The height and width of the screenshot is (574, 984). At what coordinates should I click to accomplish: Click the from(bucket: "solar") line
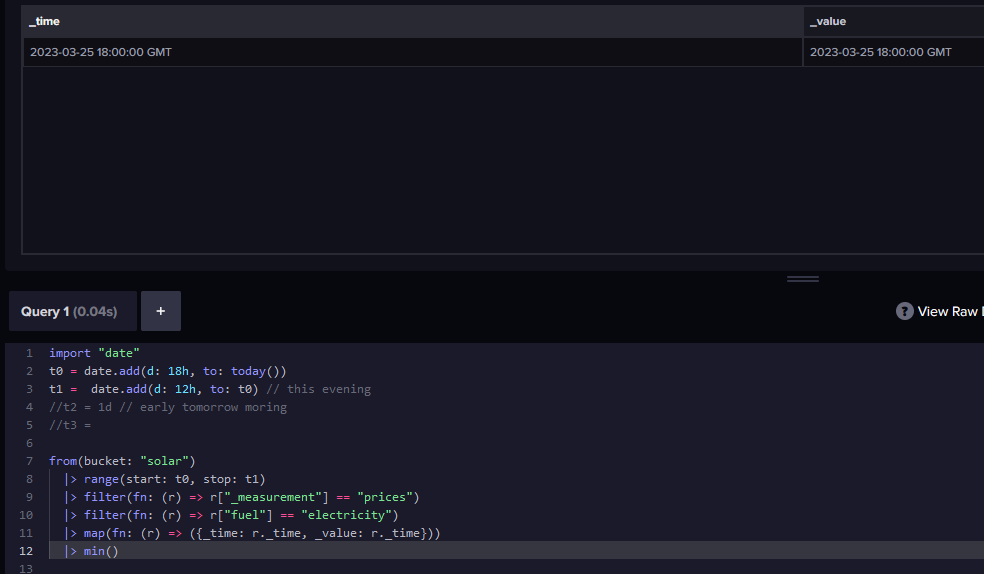pos(122,461)
